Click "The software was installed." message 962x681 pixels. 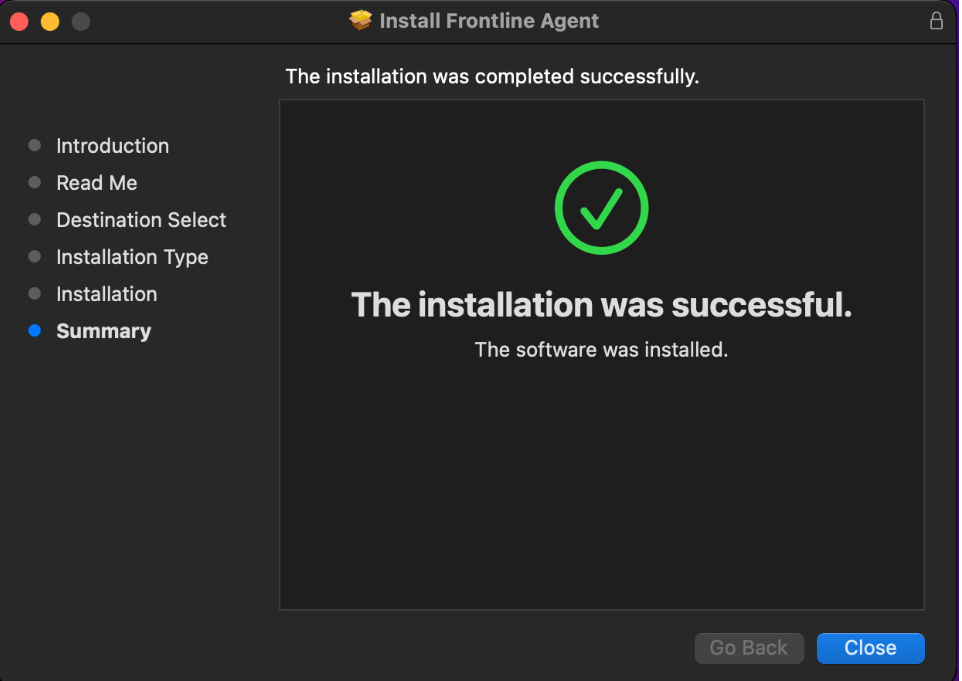coord(601,350)
